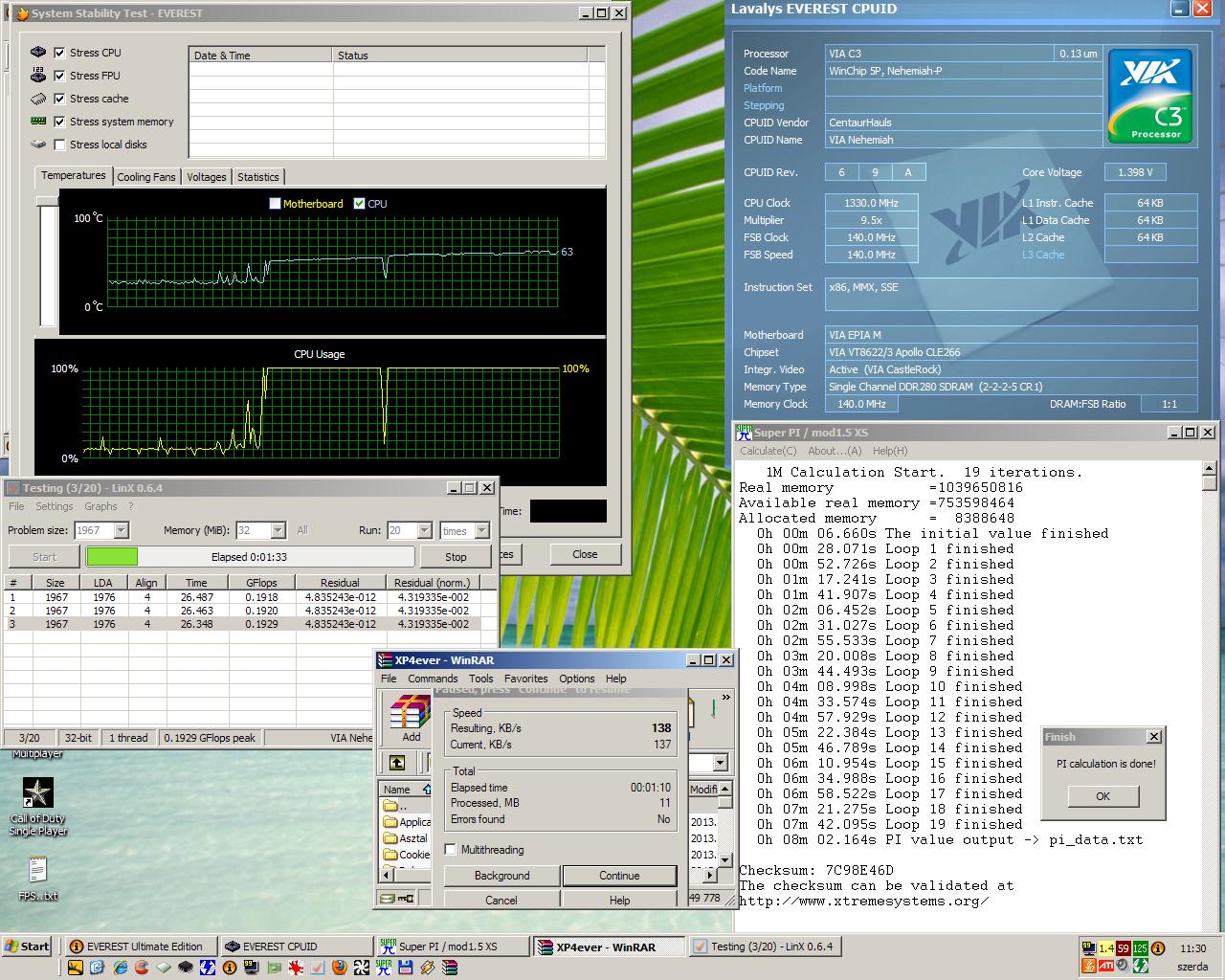Toggle CPU temperature graph checkbox

click(x=360, y=203)
